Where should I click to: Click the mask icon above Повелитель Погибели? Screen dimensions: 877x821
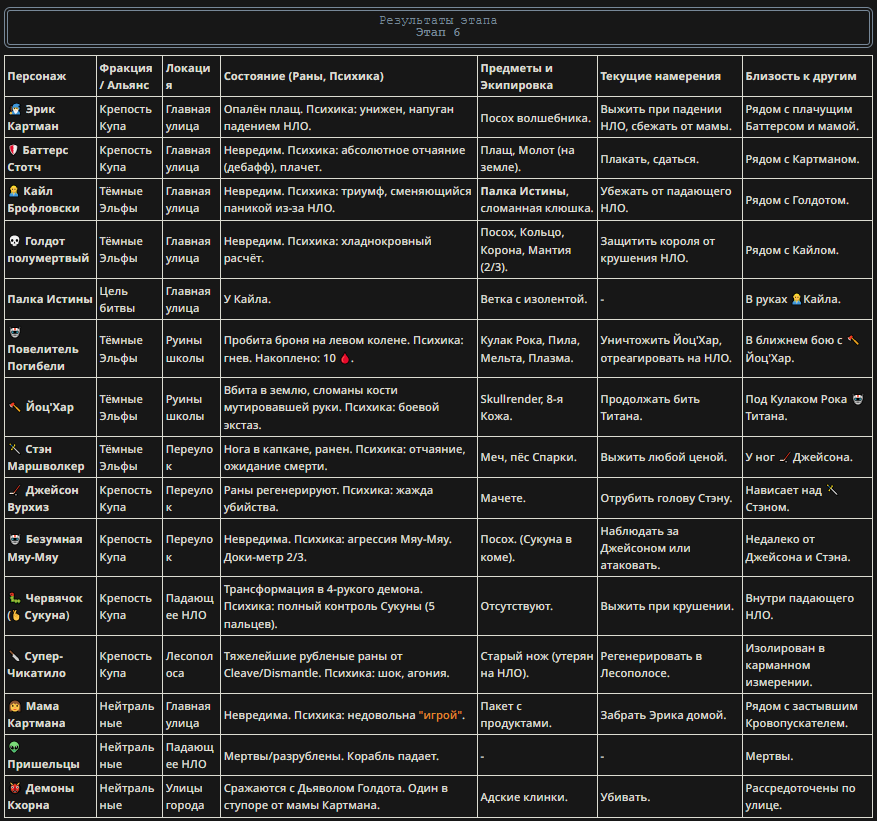15,332
